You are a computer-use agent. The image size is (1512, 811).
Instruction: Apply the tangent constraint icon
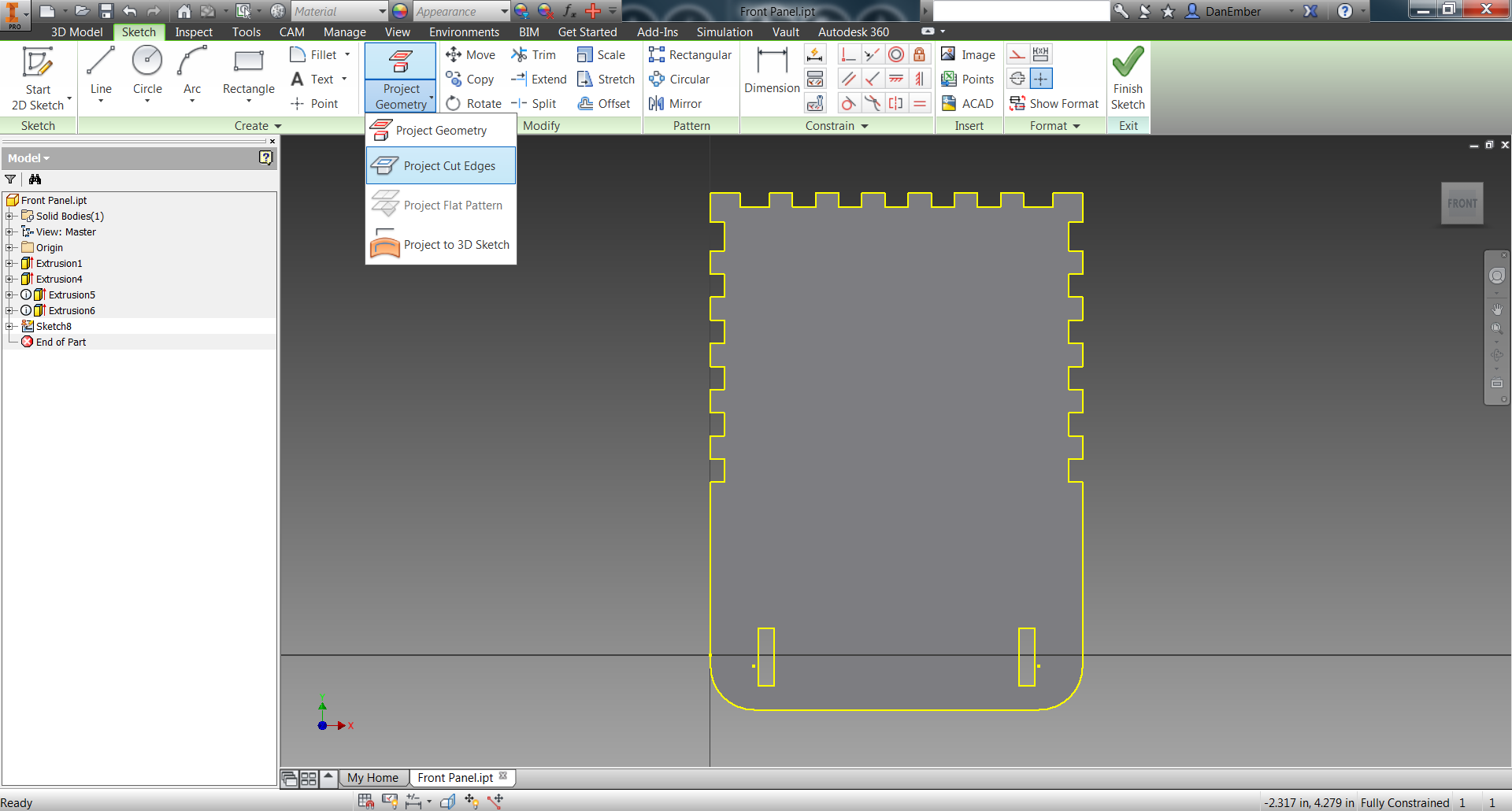(x=848, y=103)
